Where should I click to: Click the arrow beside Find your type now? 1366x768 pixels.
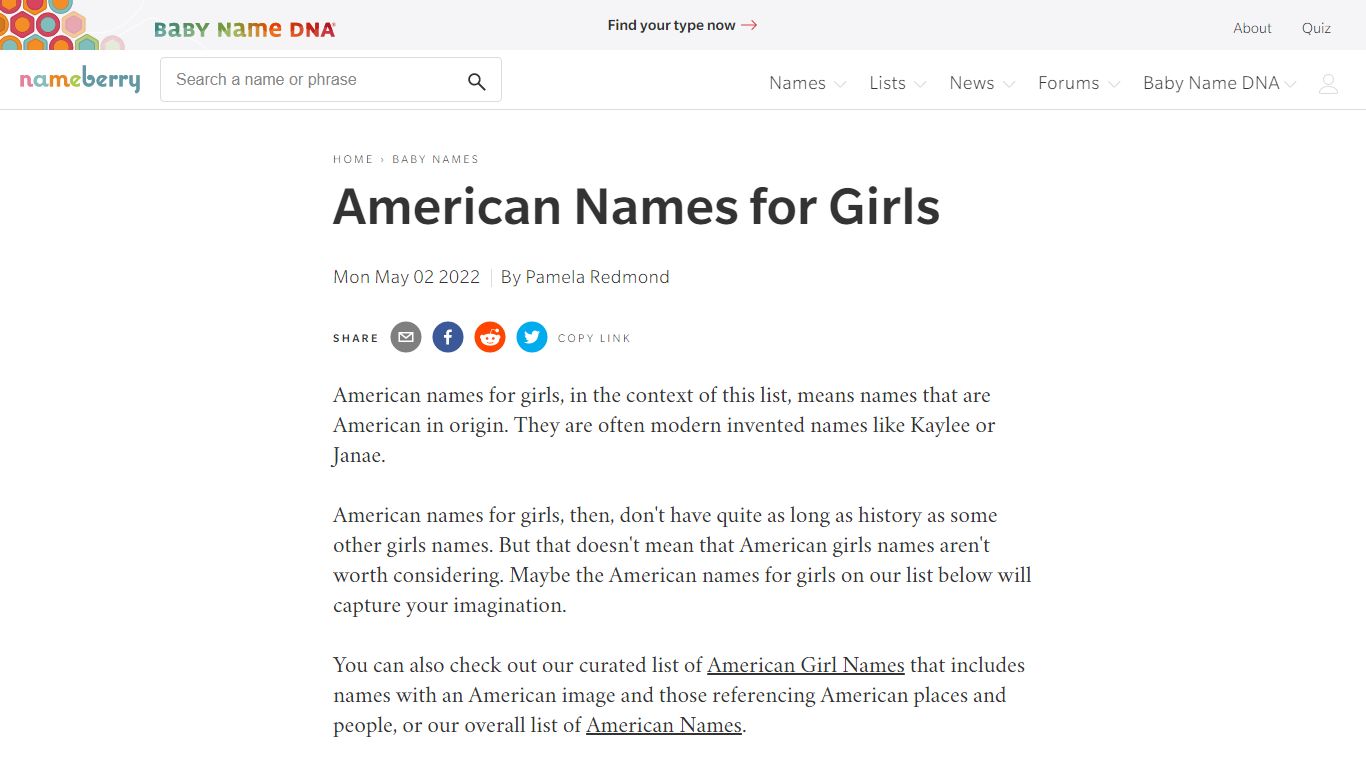coord(749,25)
